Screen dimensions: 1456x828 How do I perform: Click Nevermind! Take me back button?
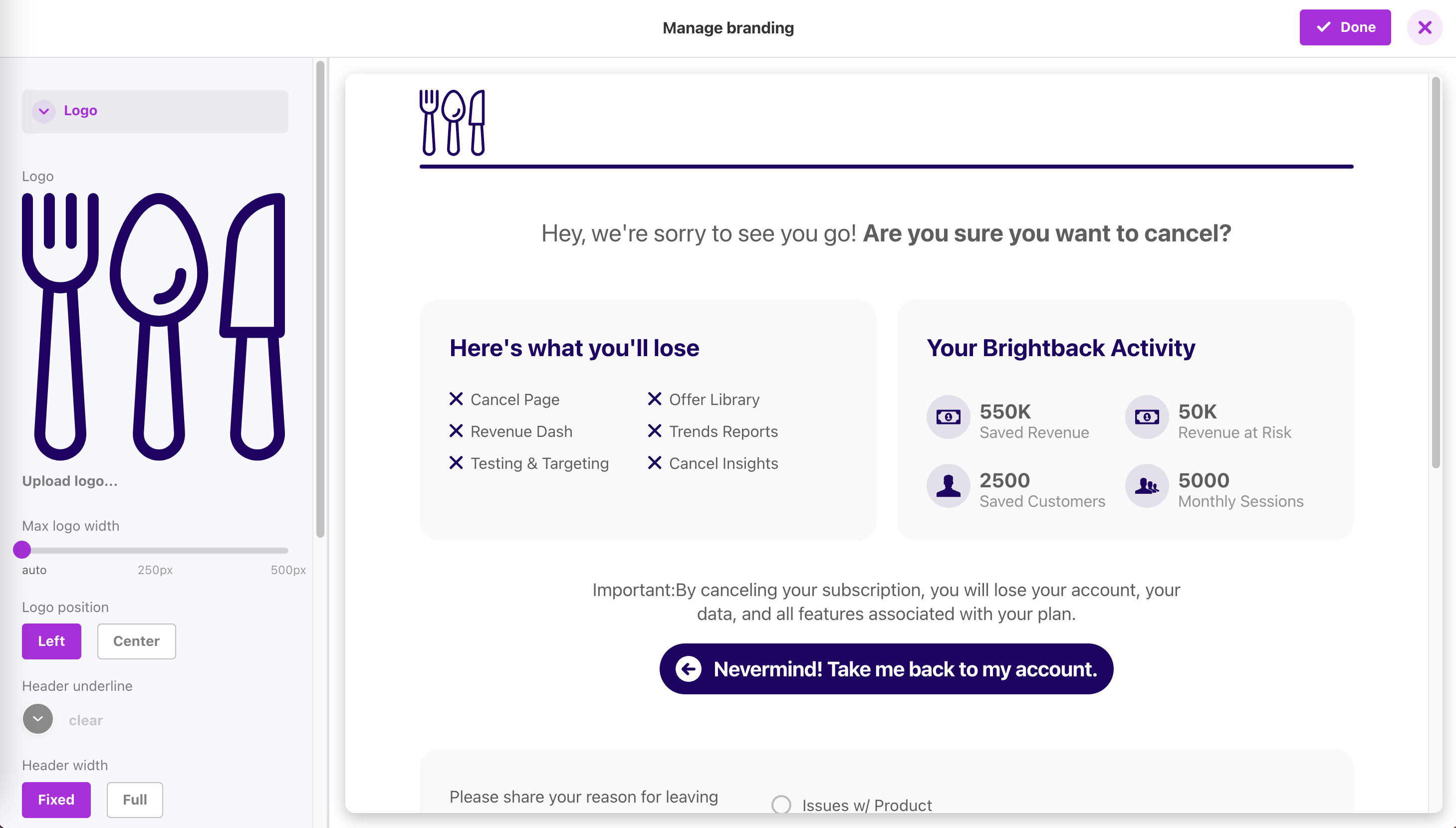(886, 669)
